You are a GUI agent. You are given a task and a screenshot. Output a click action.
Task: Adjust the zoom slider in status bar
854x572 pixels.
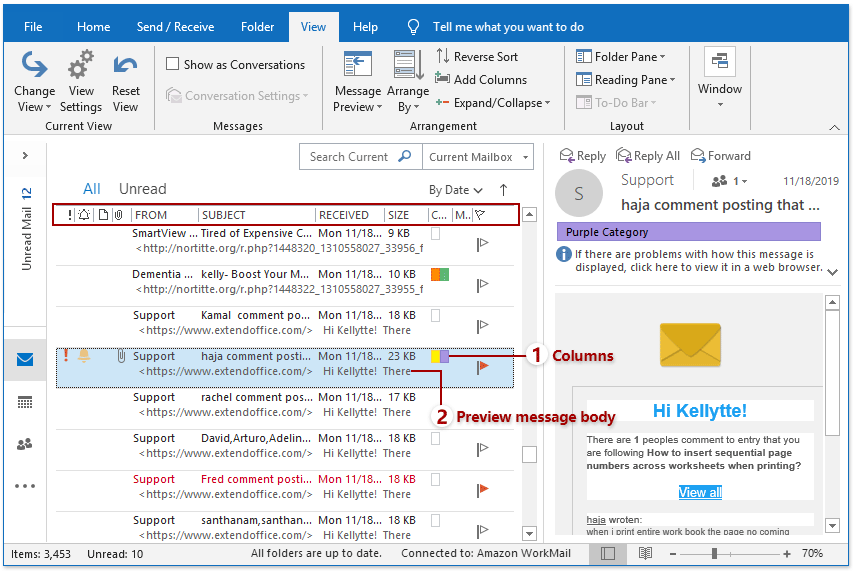pos(714,553)
